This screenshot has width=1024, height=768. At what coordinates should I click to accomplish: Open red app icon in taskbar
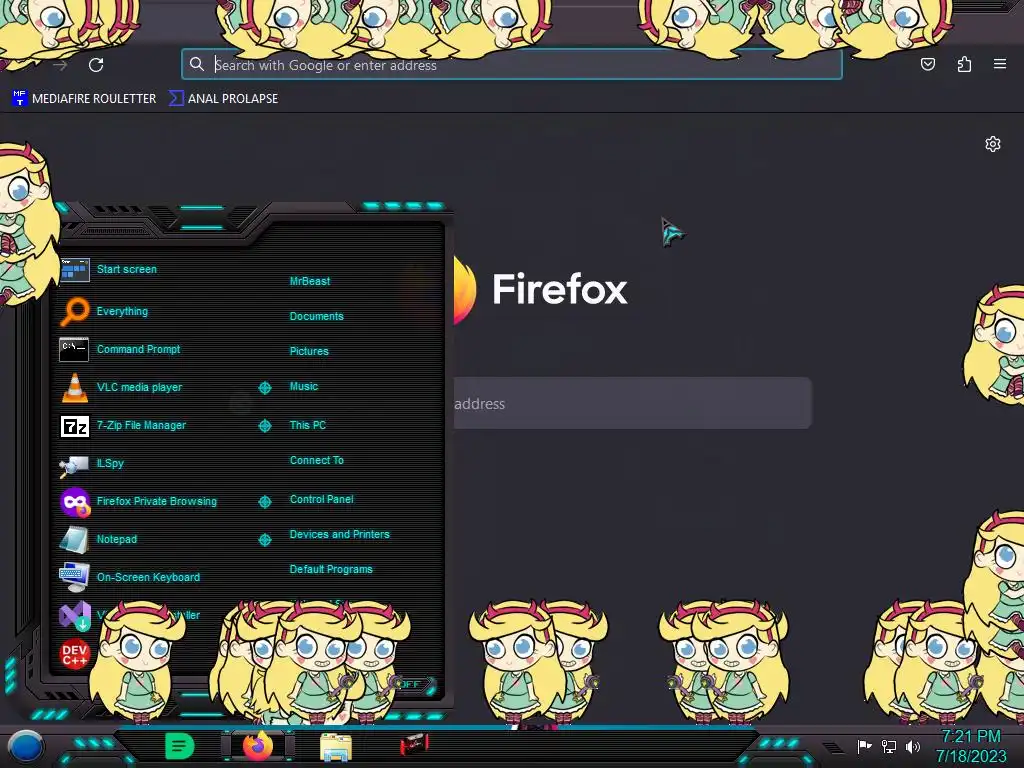pos(414,744)
